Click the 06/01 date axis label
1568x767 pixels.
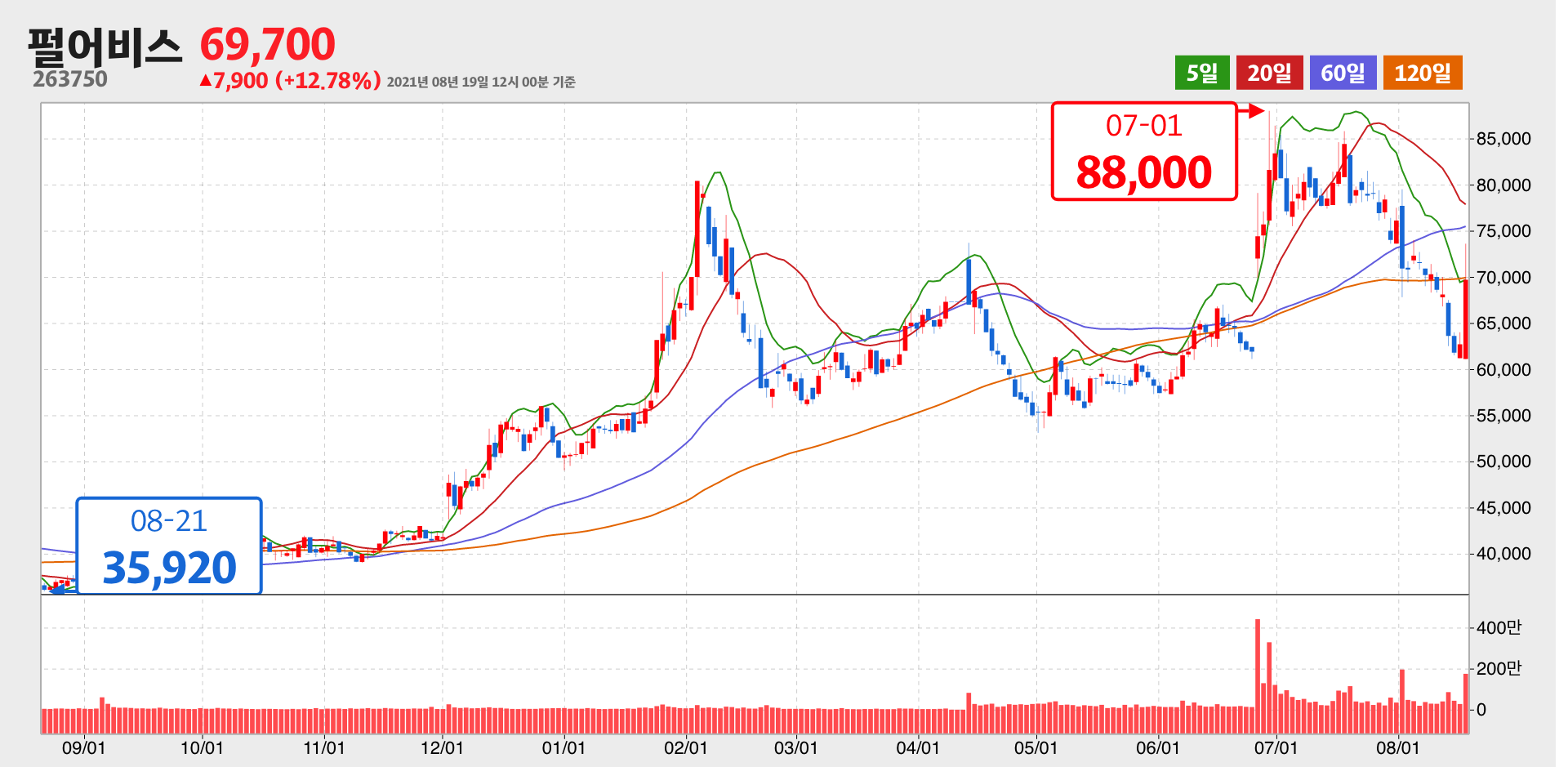[x=1158, y=748]
